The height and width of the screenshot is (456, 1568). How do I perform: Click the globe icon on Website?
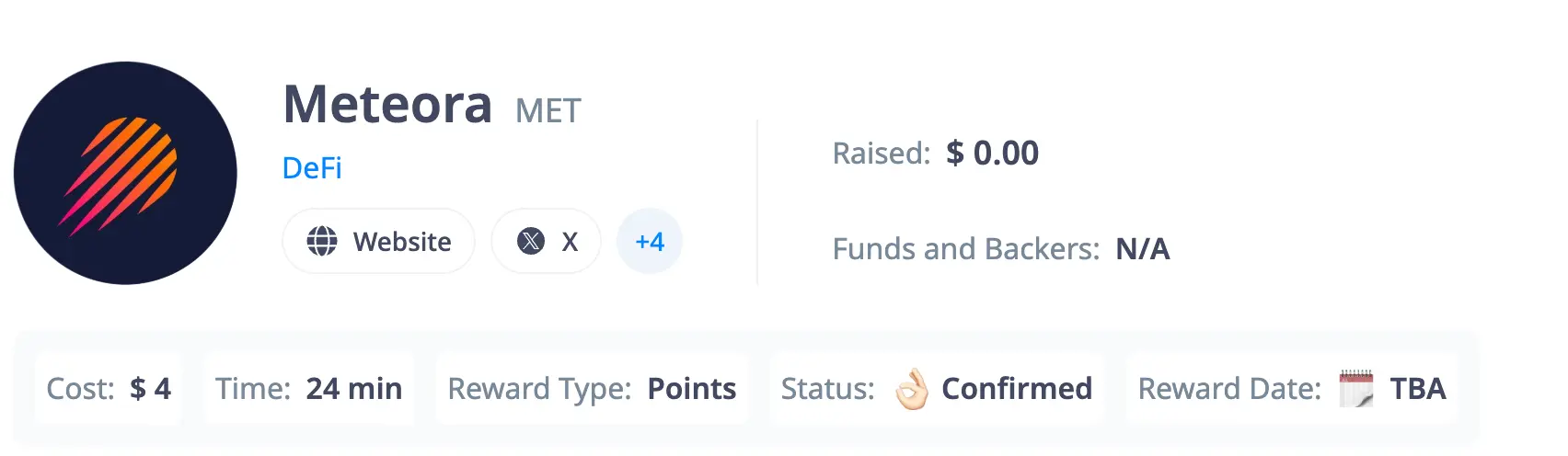point(322,241)
